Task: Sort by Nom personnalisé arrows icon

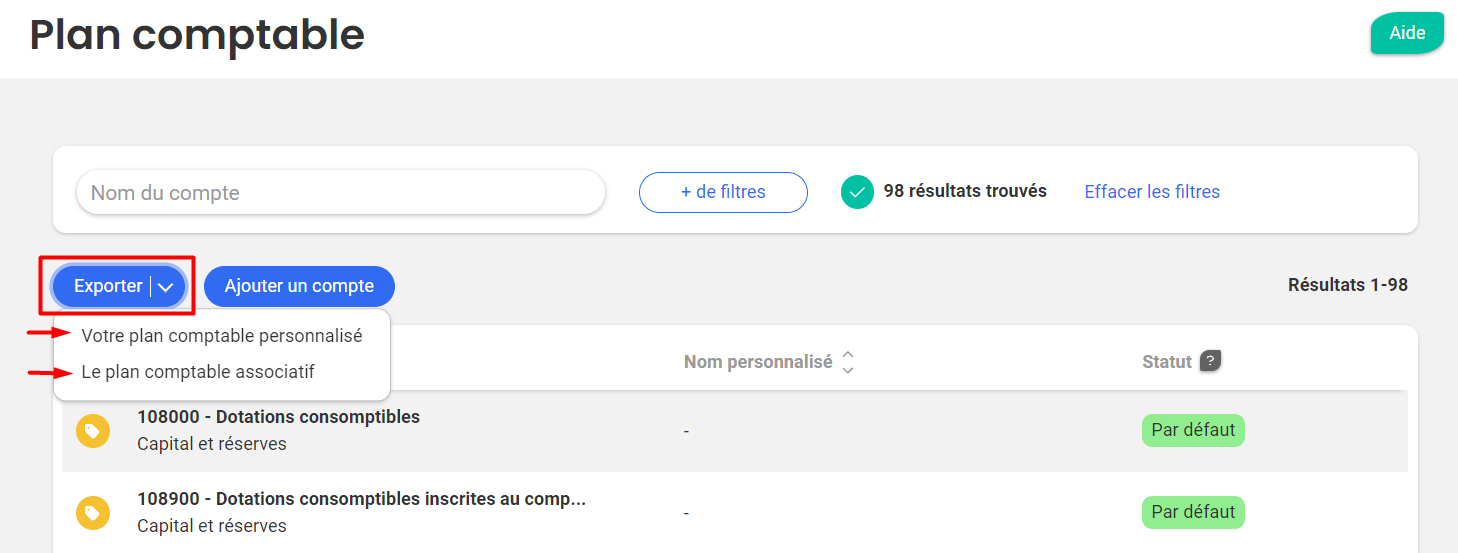Action: click(x=848, y=362)
